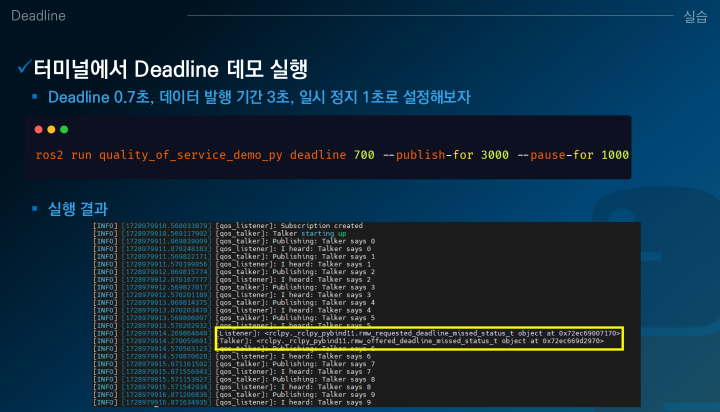The image size is (720, 412).
Task: Select the title '터미널에서 Deadline 데모 실행'
Action: (x=170, y=69)
